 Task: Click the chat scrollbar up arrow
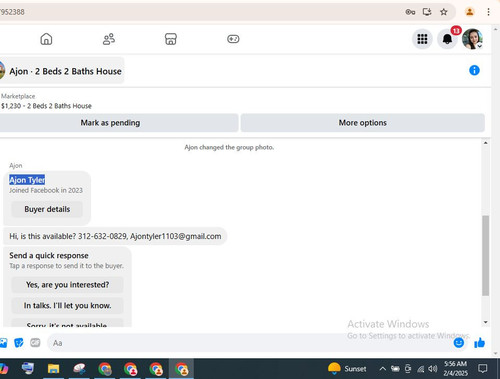(486, 143)
